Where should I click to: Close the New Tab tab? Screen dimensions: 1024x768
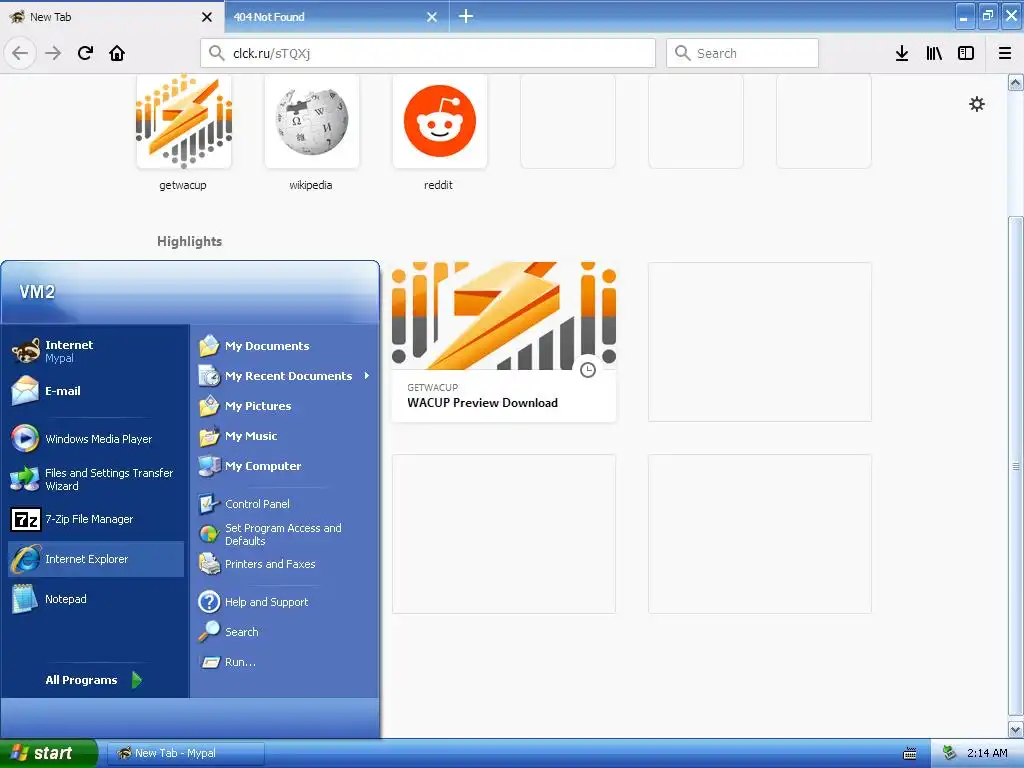tap(207, 17)
